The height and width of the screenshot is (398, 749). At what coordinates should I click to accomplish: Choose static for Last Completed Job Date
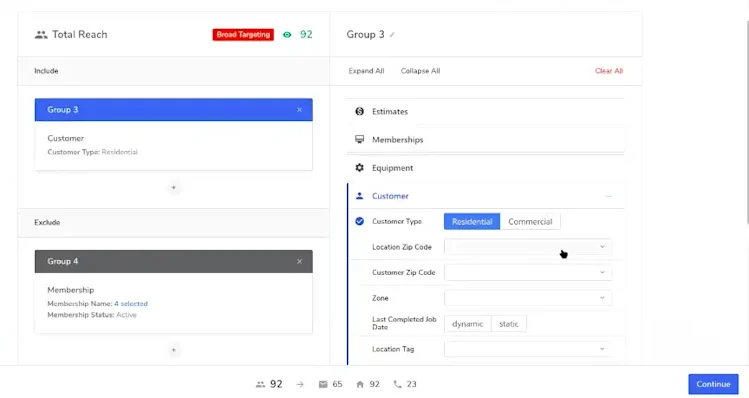point(509,324)
